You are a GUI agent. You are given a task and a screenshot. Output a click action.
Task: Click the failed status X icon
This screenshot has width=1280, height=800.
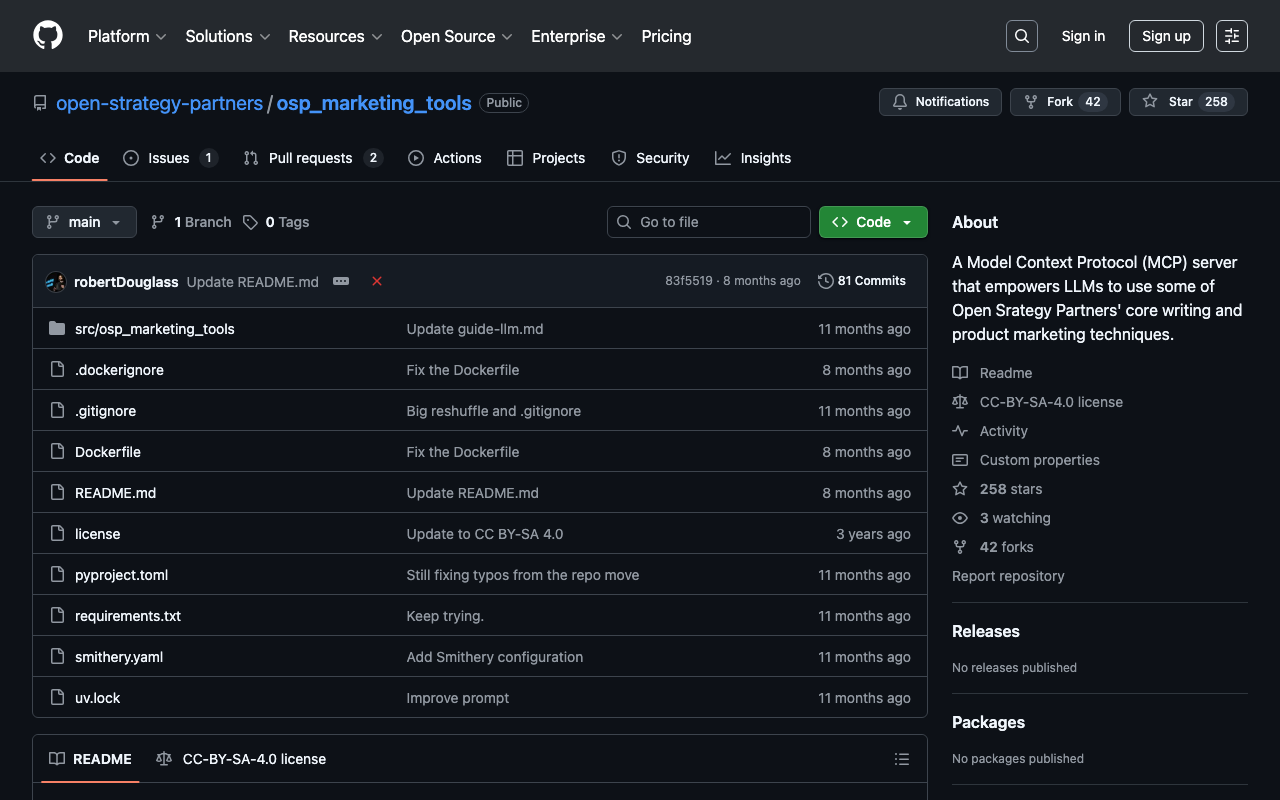pyautogui.click(x=377, y=281)
